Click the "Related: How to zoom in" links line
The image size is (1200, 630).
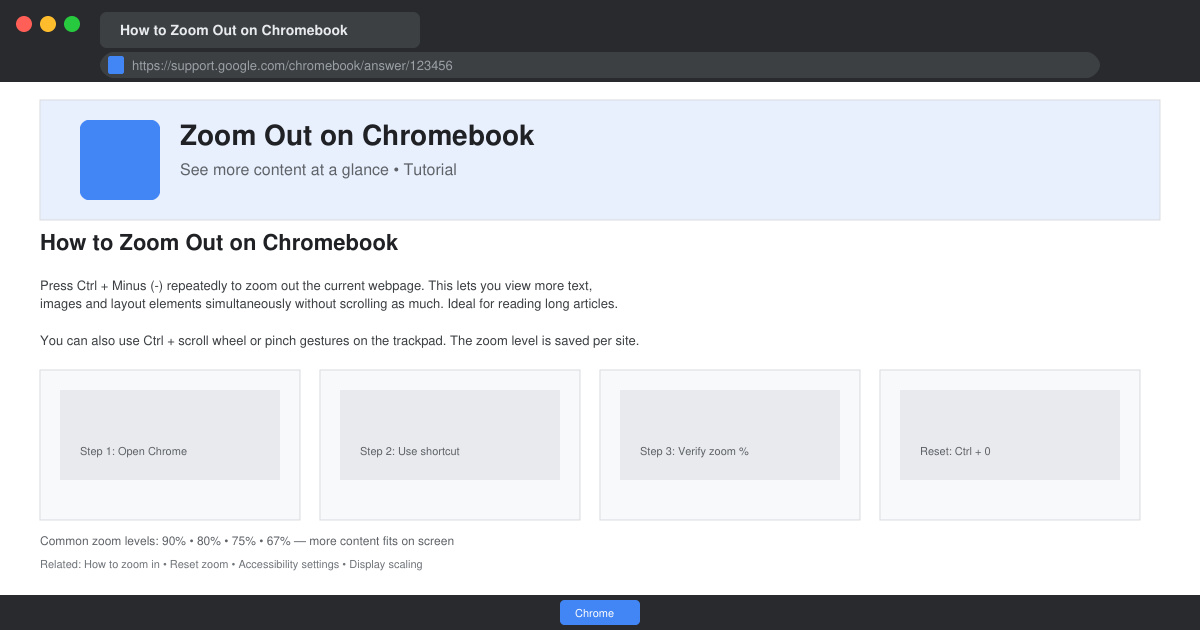coord(231,565)
